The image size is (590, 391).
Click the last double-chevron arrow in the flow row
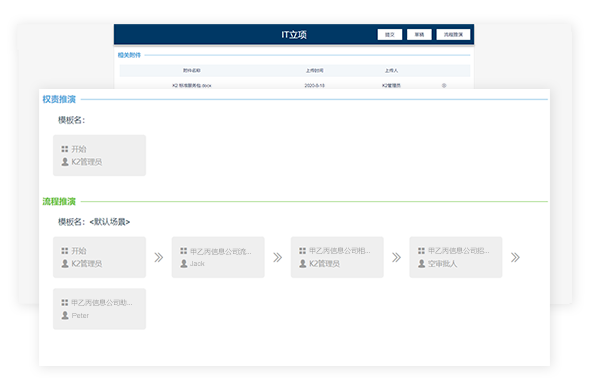pyautogui.click(x=515, y=257)
